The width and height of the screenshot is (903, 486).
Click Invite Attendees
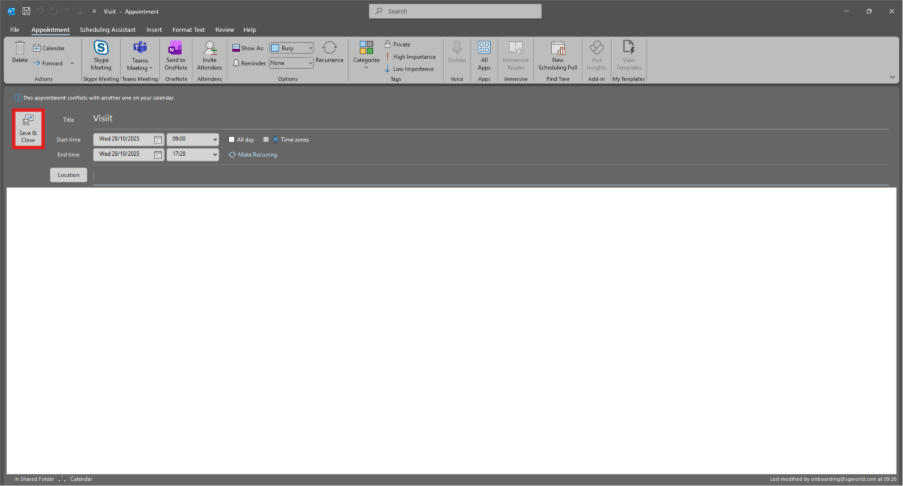pos(210,56)
